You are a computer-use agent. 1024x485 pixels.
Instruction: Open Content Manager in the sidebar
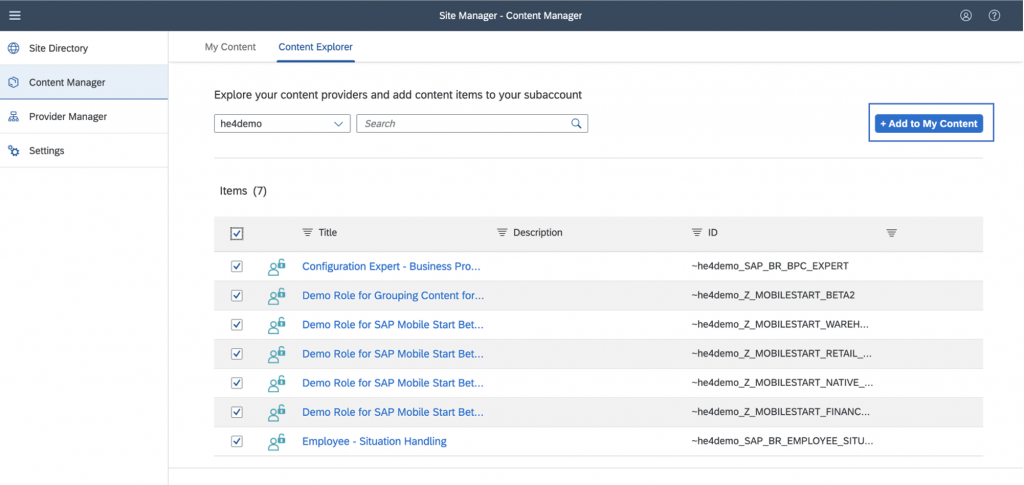[x=84, y=82]
